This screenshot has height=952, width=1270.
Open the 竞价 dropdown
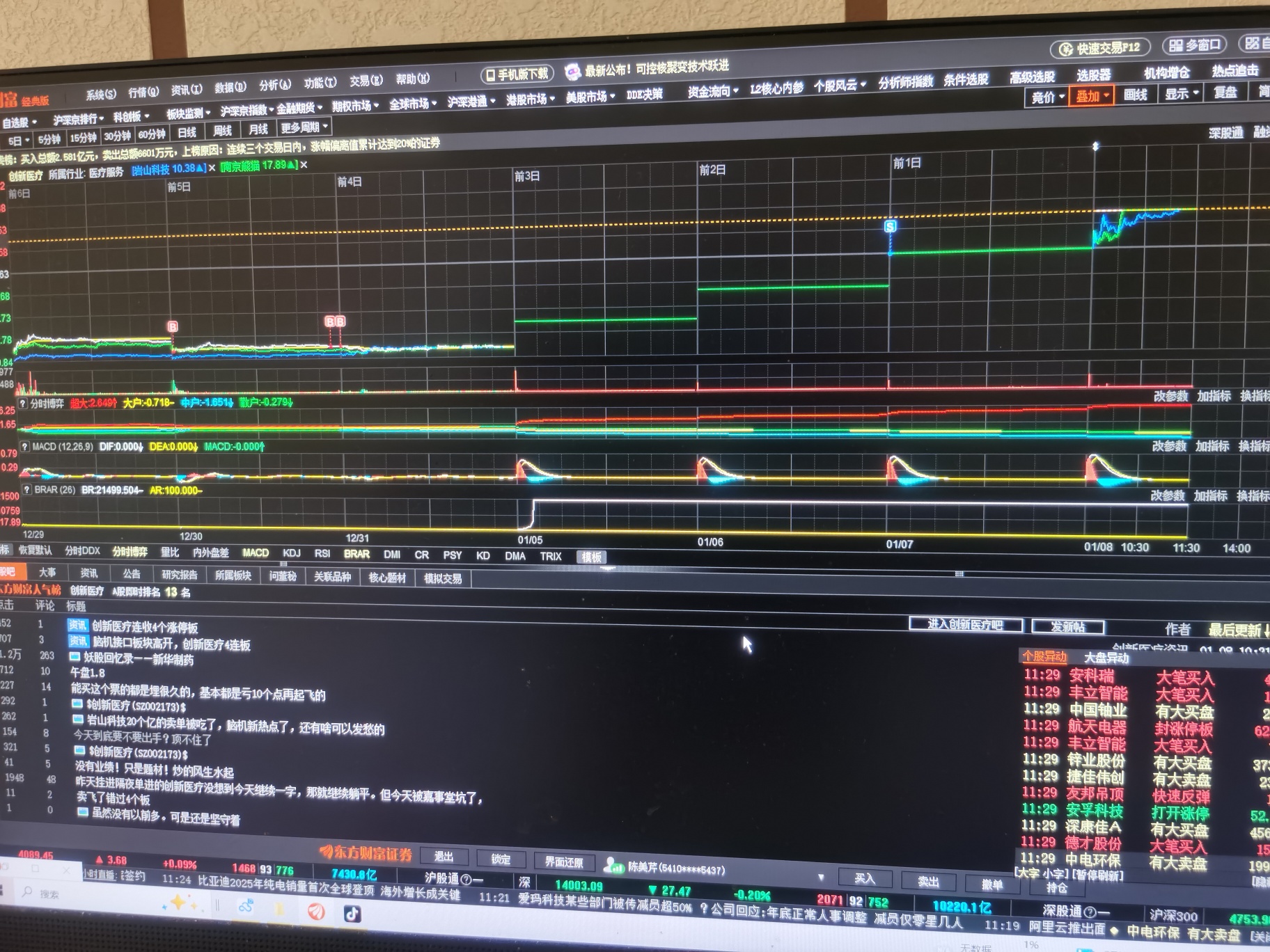click(1048, 97)
